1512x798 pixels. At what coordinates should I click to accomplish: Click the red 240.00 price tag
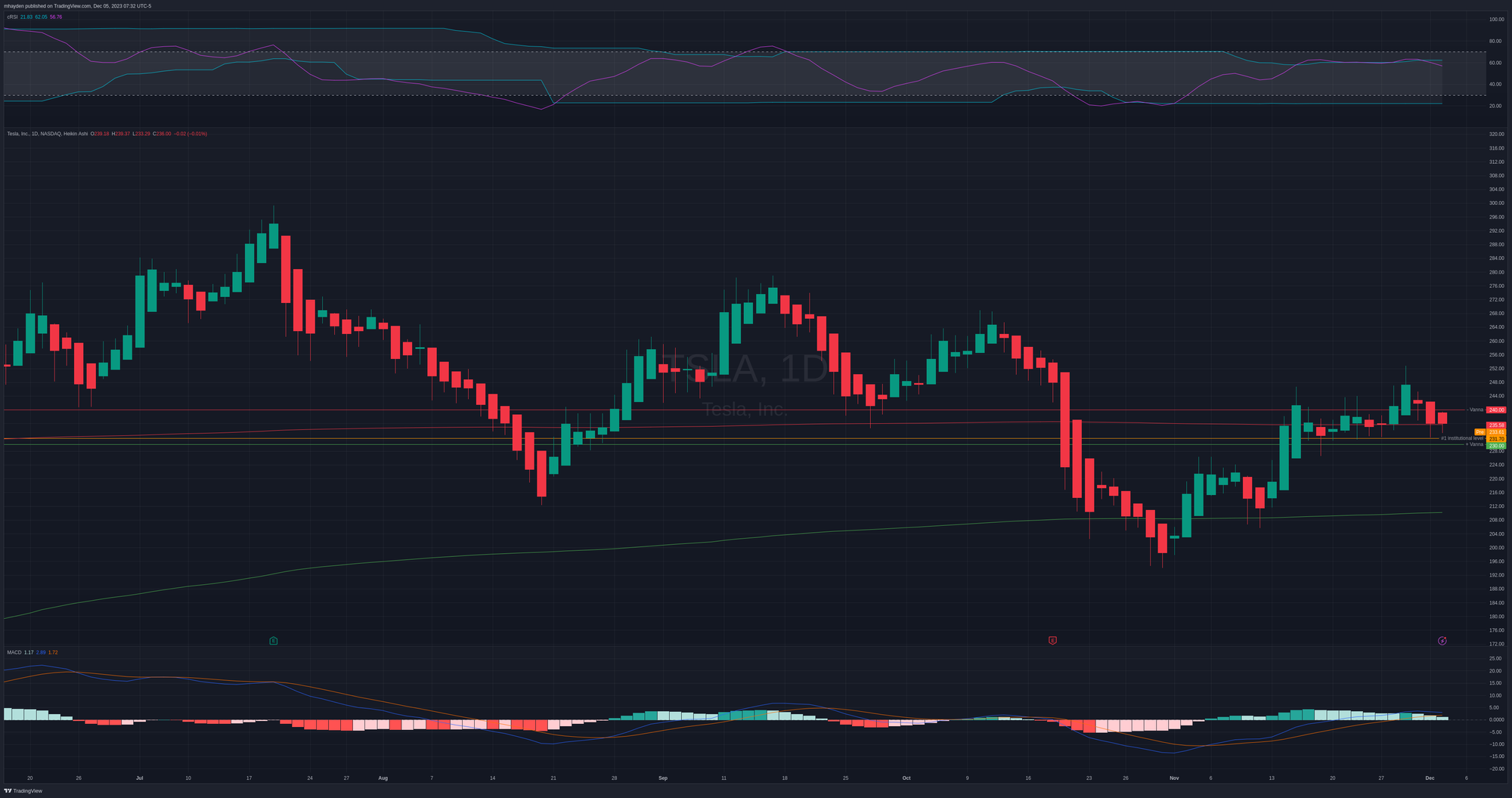(x=1496, y=410)
